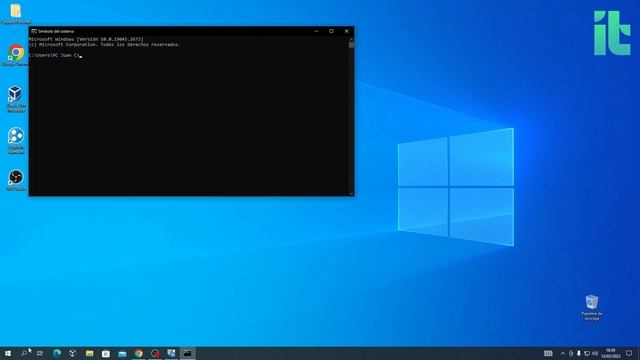Launch Microsoft Edge from the taskbar

(57, 353)
